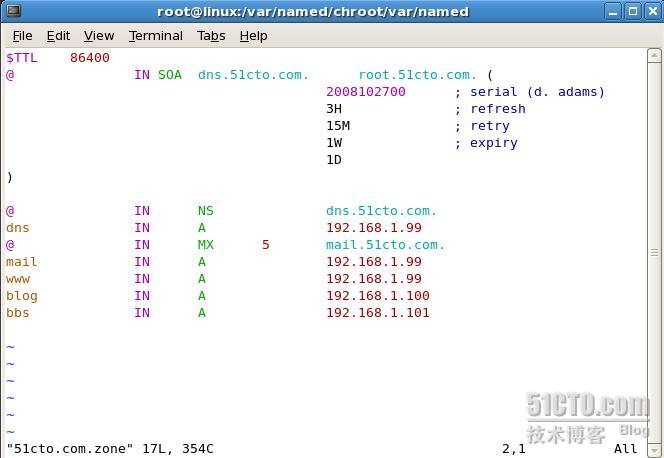The height and width of the screenshot is (458, 664).
Task: Click the 'mail' host name
Action: 22,262
